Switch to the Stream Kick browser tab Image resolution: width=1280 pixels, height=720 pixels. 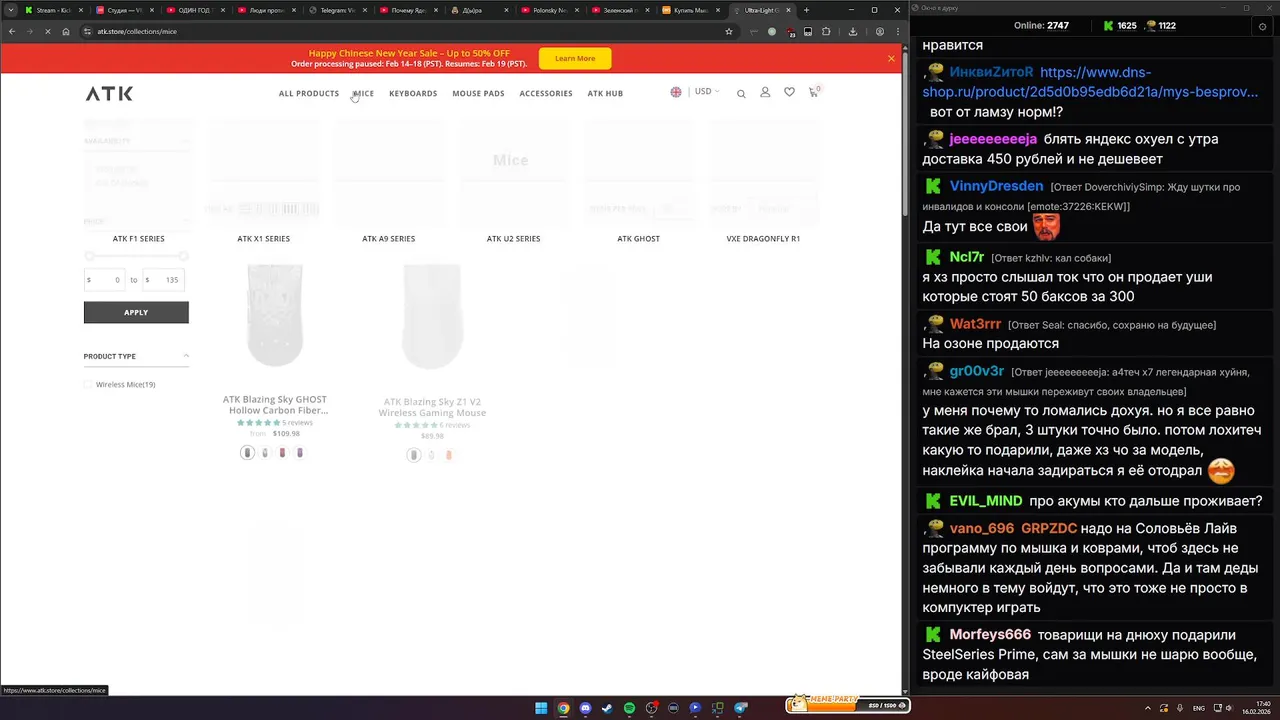click(53, 10)
